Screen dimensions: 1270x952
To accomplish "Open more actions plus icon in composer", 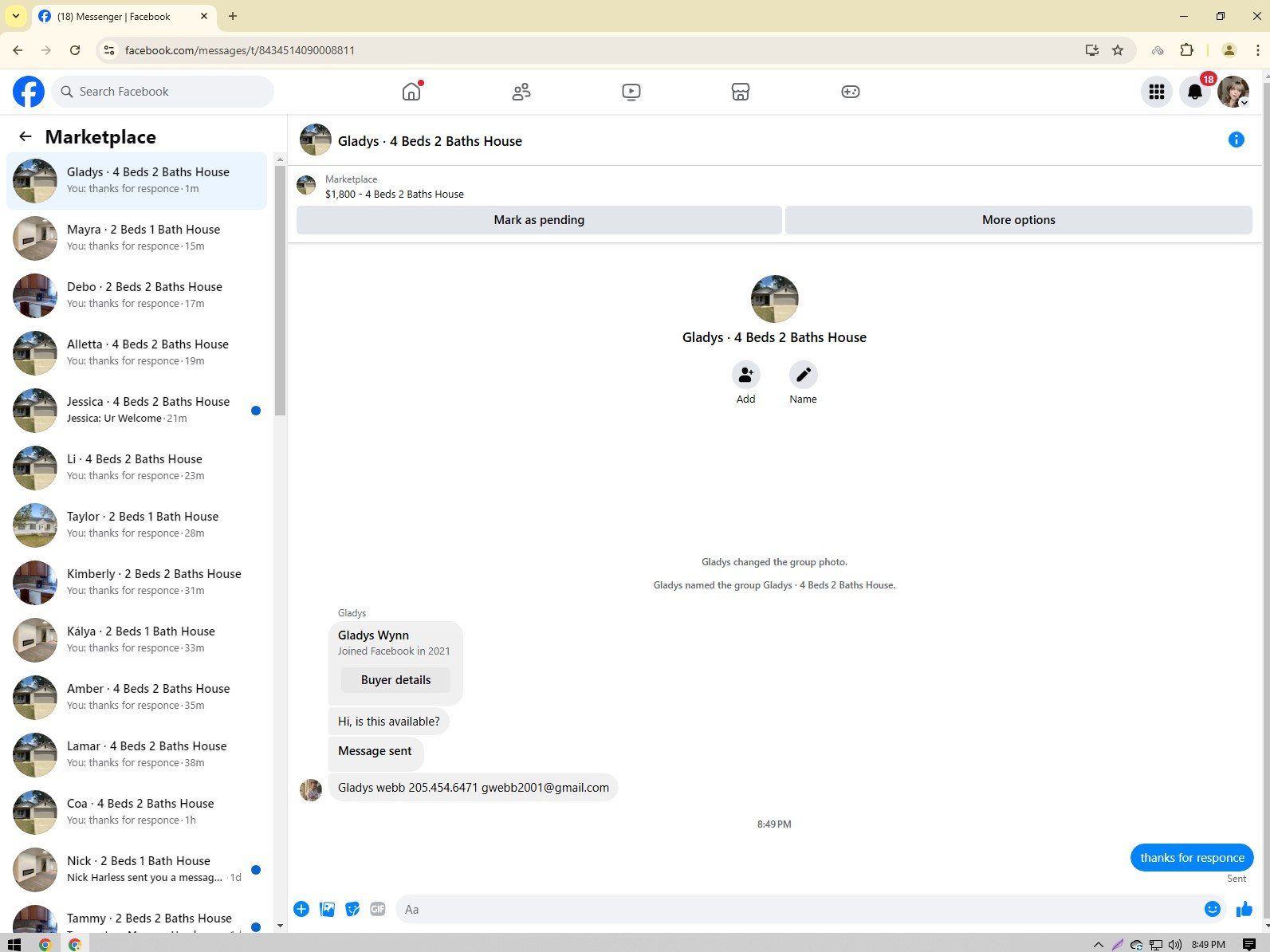I will point(301,909).
